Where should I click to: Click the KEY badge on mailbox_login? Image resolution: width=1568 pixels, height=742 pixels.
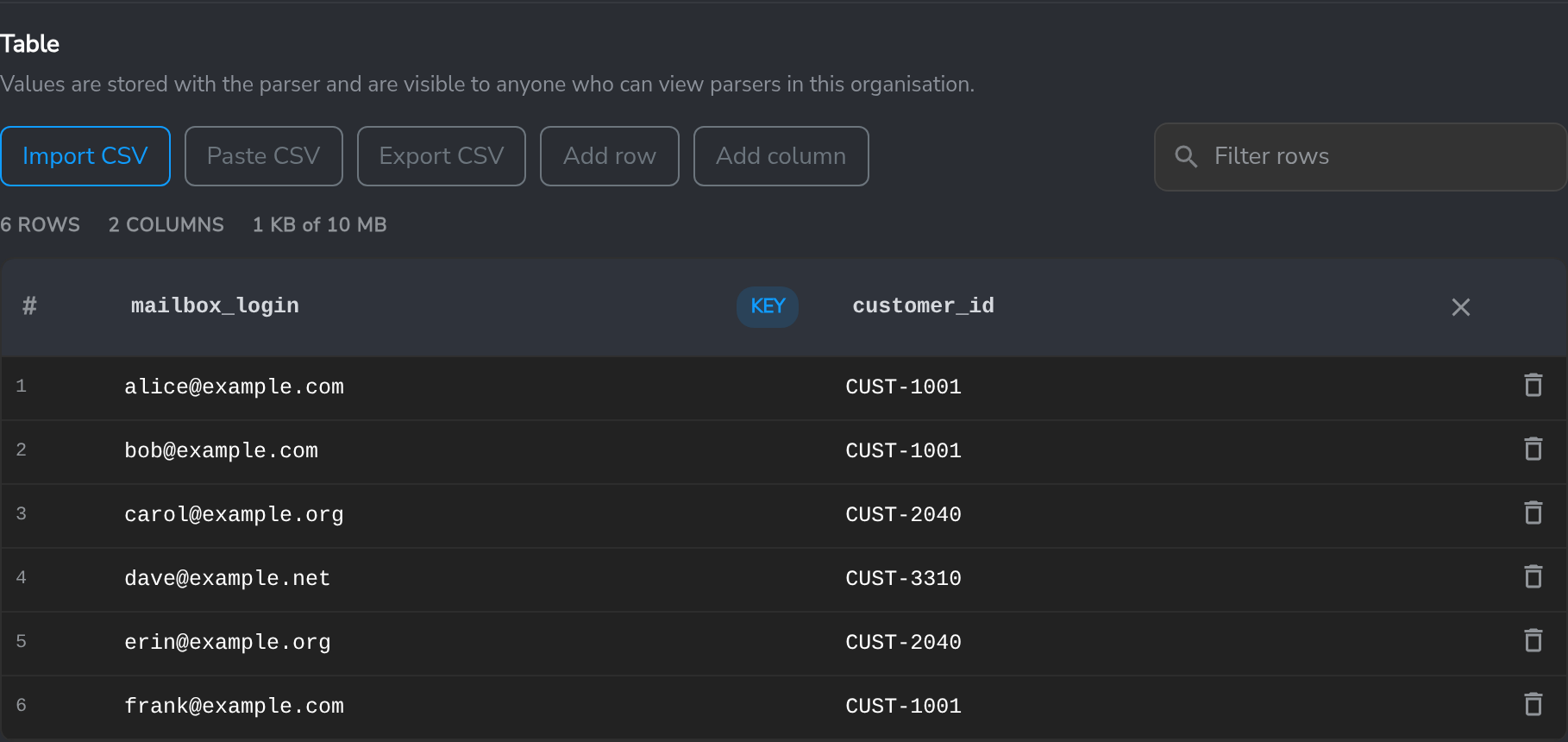coord(768,306)
